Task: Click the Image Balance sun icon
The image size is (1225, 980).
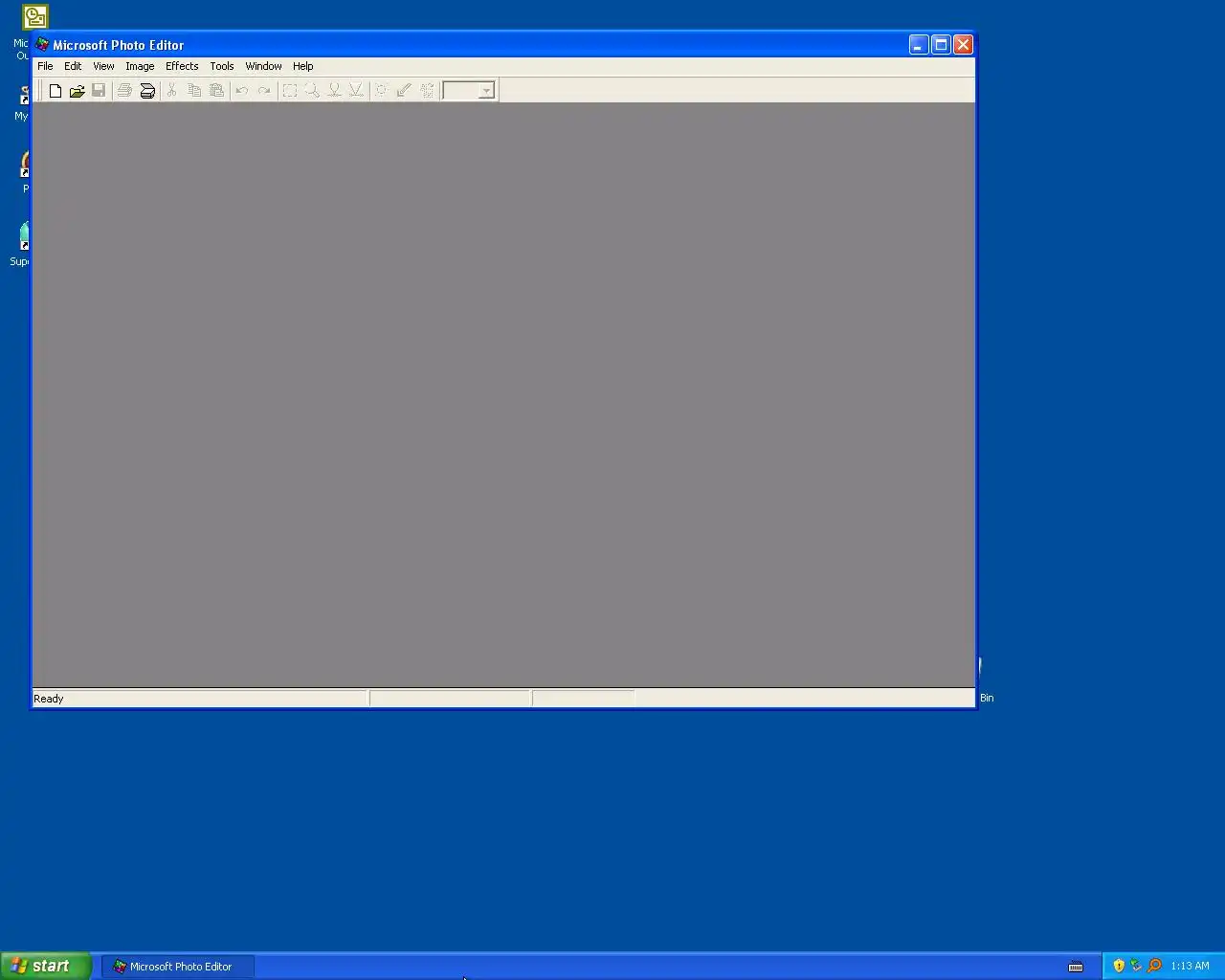Action: 382,91
